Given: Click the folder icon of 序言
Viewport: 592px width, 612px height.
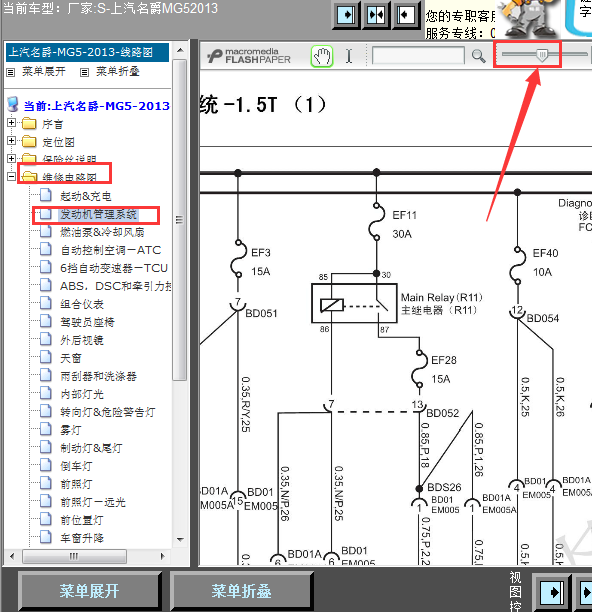Looking at the screenshot, I should click(x=29, y=123).
